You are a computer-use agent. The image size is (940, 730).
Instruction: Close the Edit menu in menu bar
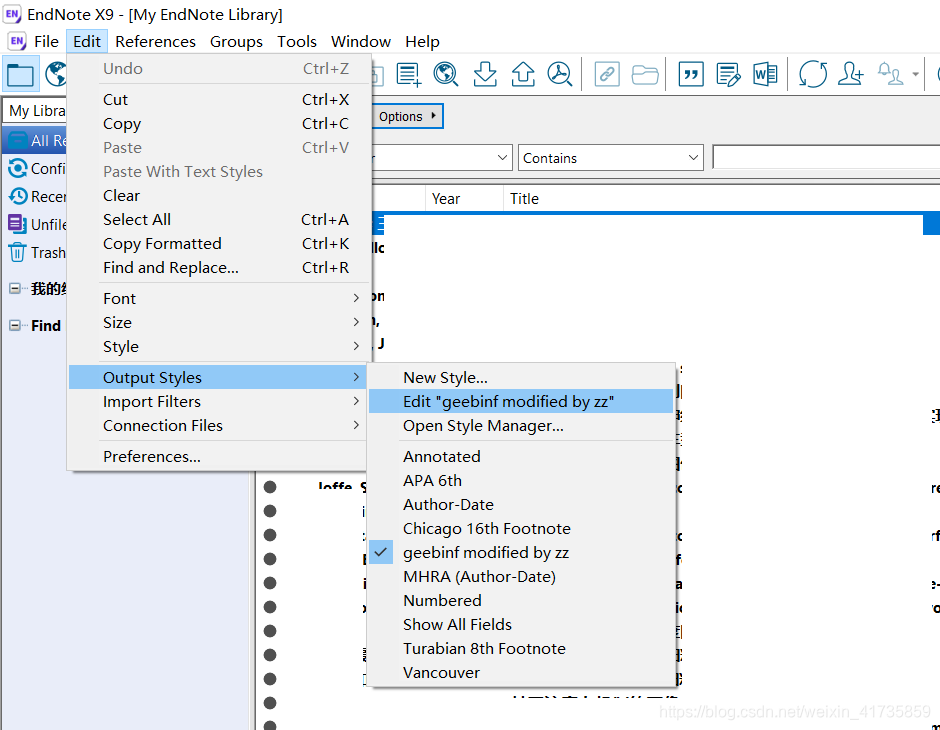pos(87,41)
